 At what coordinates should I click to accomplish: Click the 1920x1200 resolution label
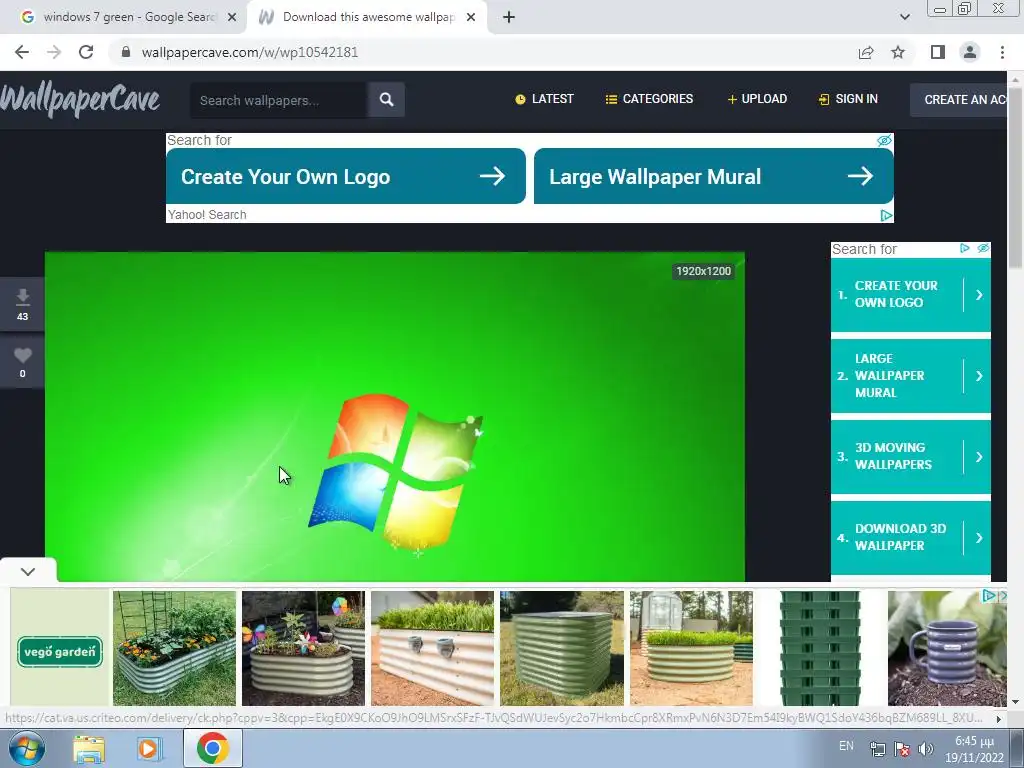(703, 271)
